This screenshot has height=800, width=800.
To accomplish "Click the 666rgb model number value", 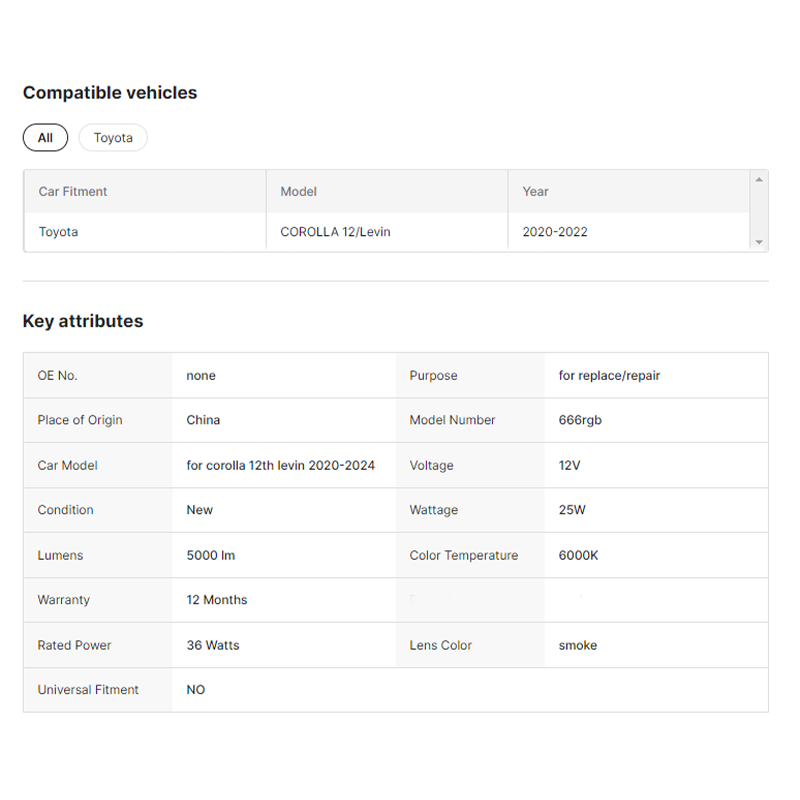I will coord(580,420).
